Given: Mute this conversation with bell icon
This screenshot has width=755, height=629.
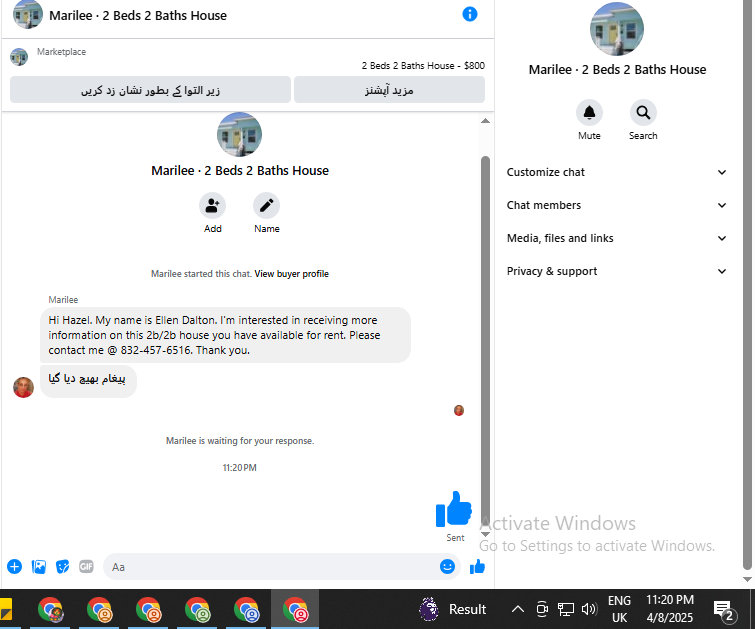Looking at the screenshot, I should [589, 113].
